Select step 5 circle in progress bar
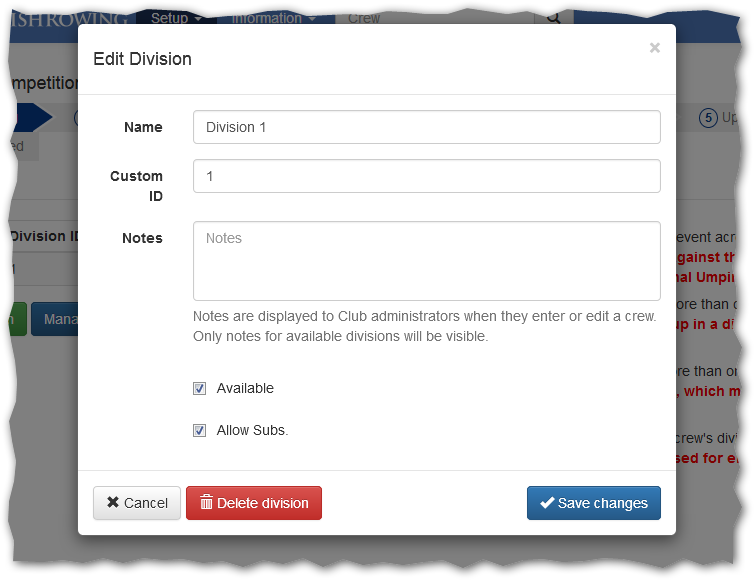Image resolution: width=754 pixels, height=580 pixels. (x=708, y=117)
